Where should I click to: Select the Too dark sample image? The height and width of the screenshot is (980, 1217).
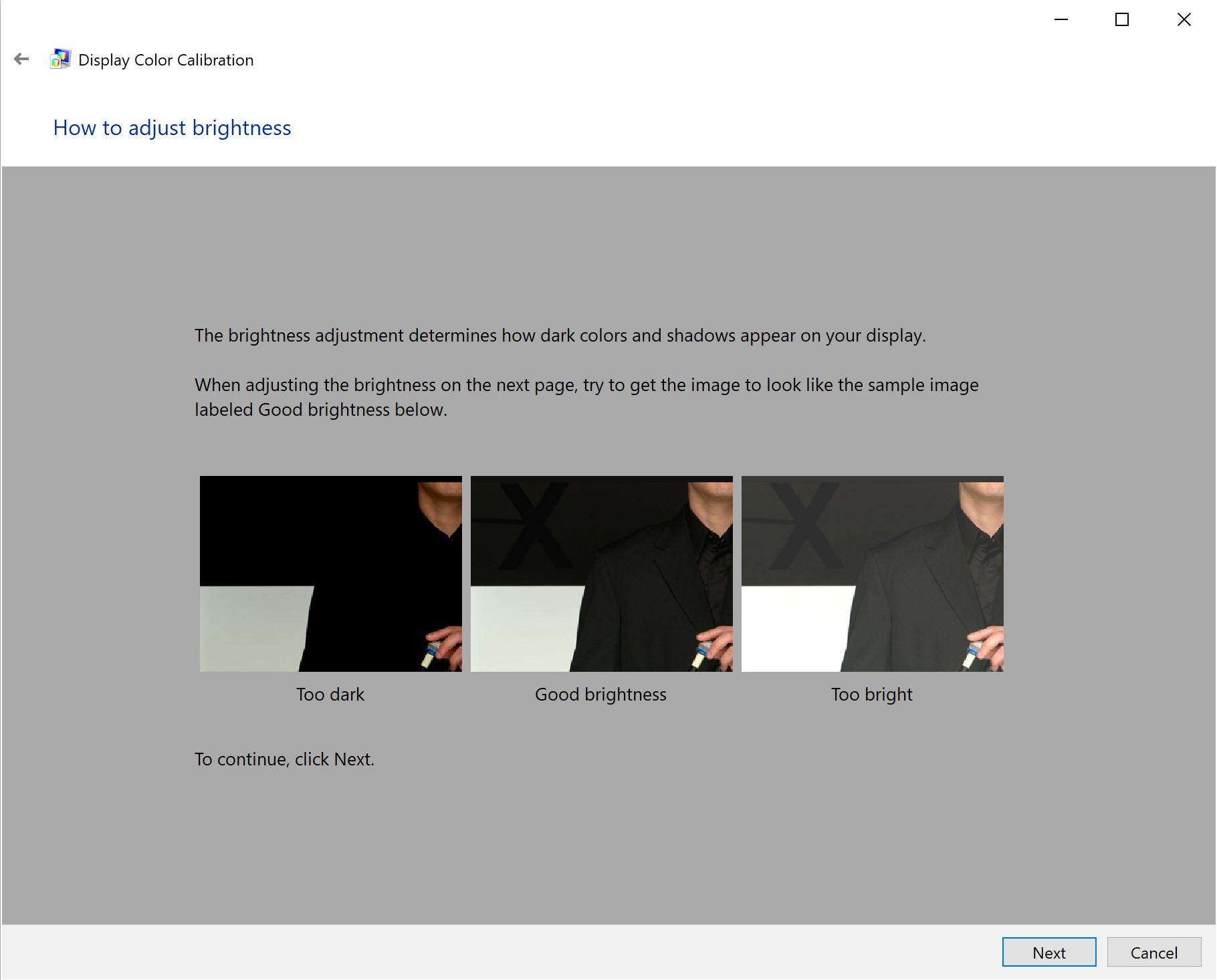[330, 575]
